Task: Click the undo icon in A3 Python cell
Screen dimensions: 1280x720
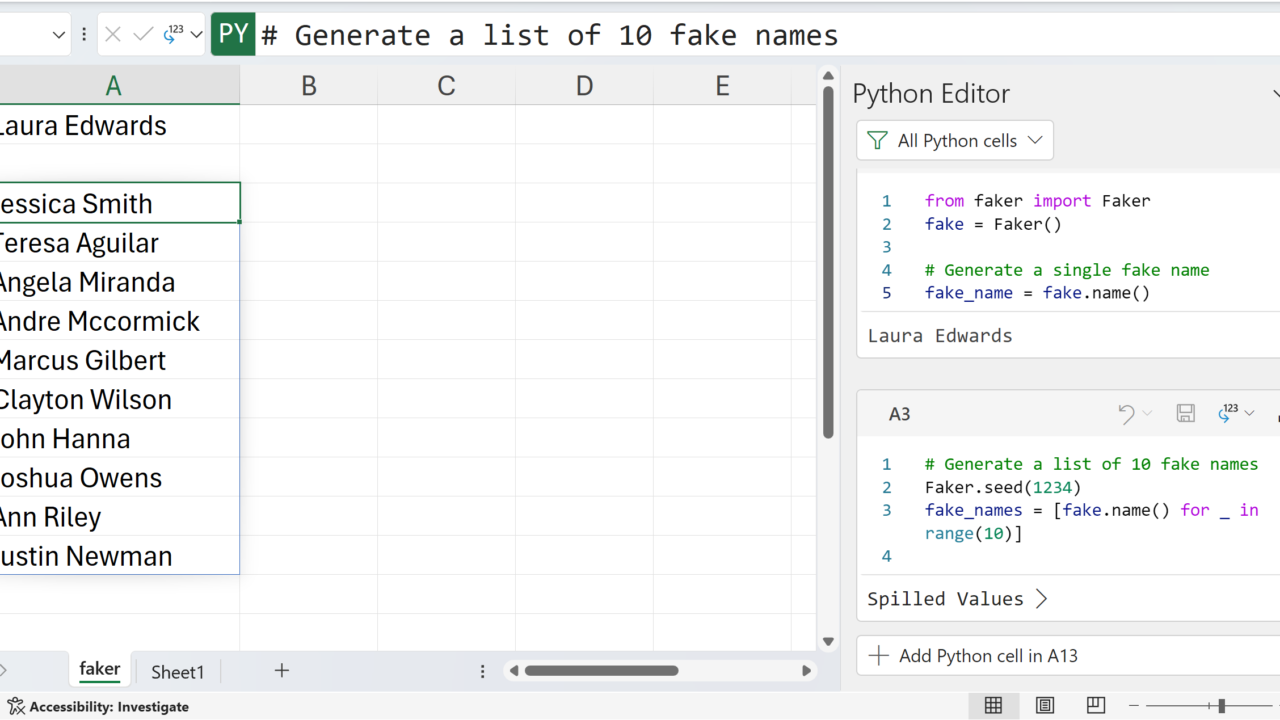Action: (x=1126, y=414)
